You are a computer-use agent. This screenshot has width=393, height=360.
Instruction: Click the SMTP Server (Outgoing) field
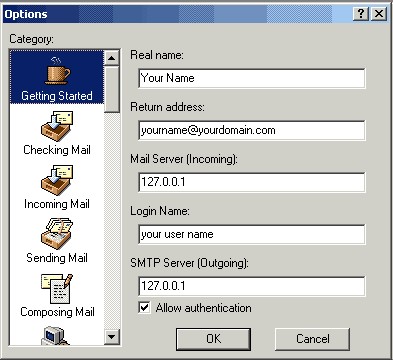point(252,286)
